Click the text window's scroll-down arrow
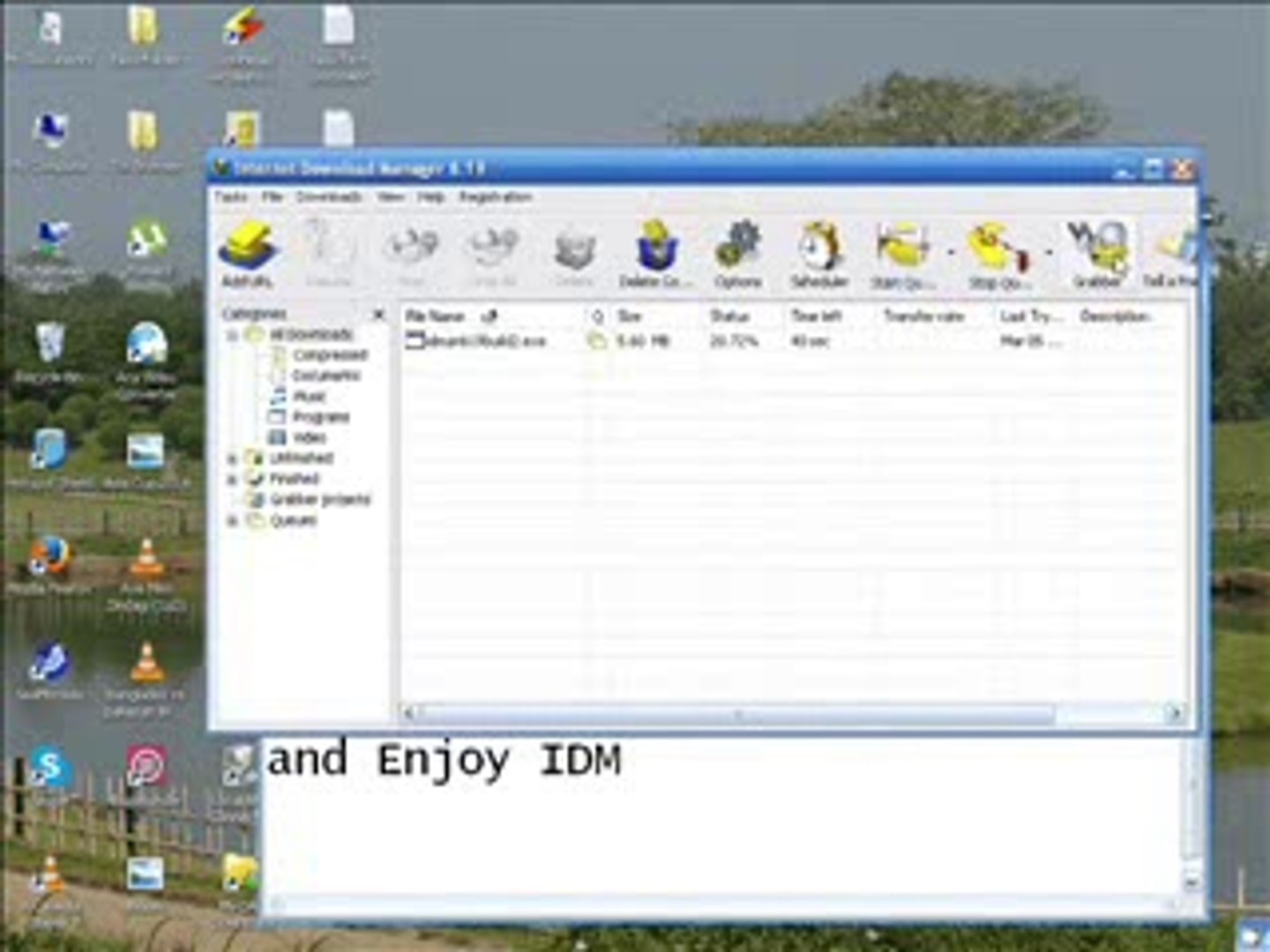This screenshot has height=952, width=1270. (1192, 881)
